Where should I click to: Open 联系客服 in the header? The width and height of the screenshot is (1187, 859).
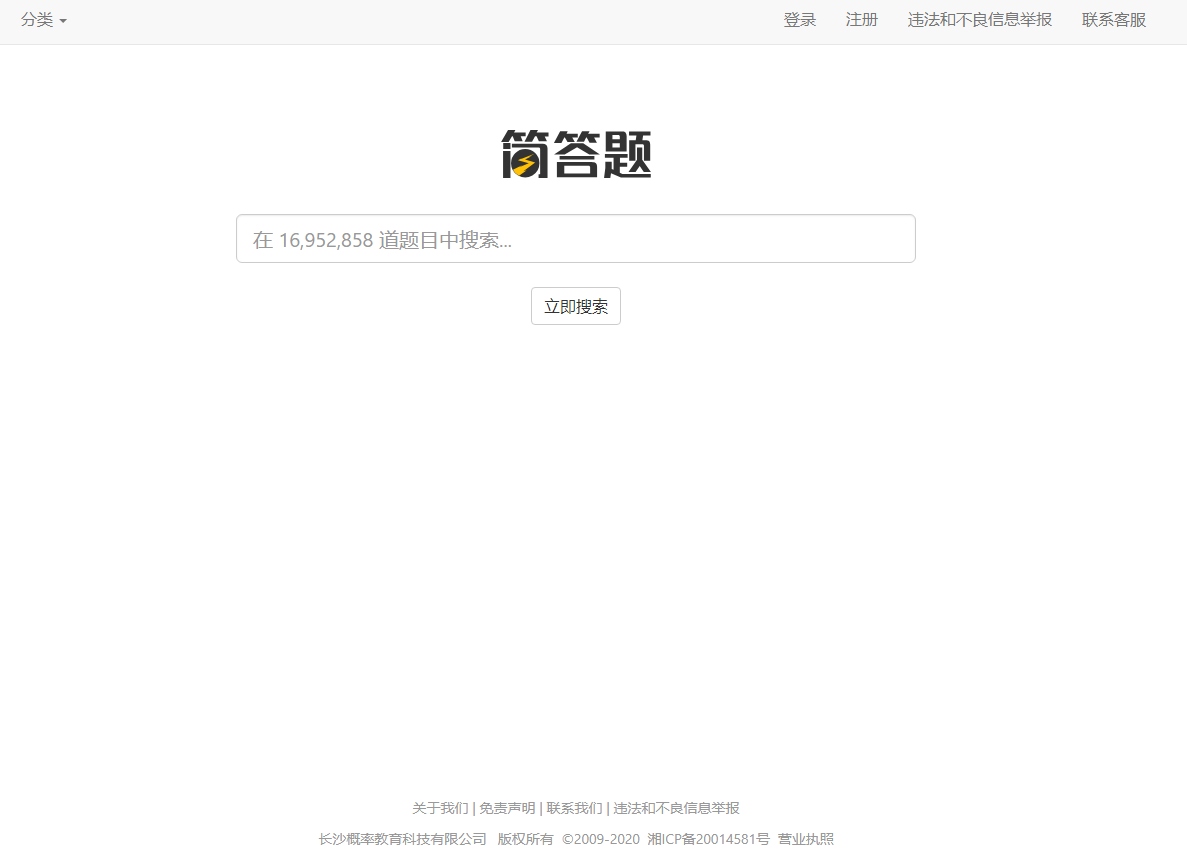pos(1113,20)
